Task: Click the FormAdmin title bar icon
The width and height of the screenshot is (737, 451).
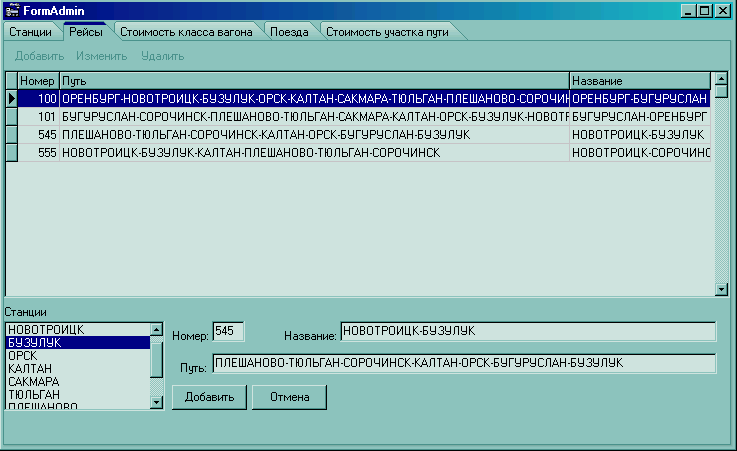Action: click(x=12, y=10)
